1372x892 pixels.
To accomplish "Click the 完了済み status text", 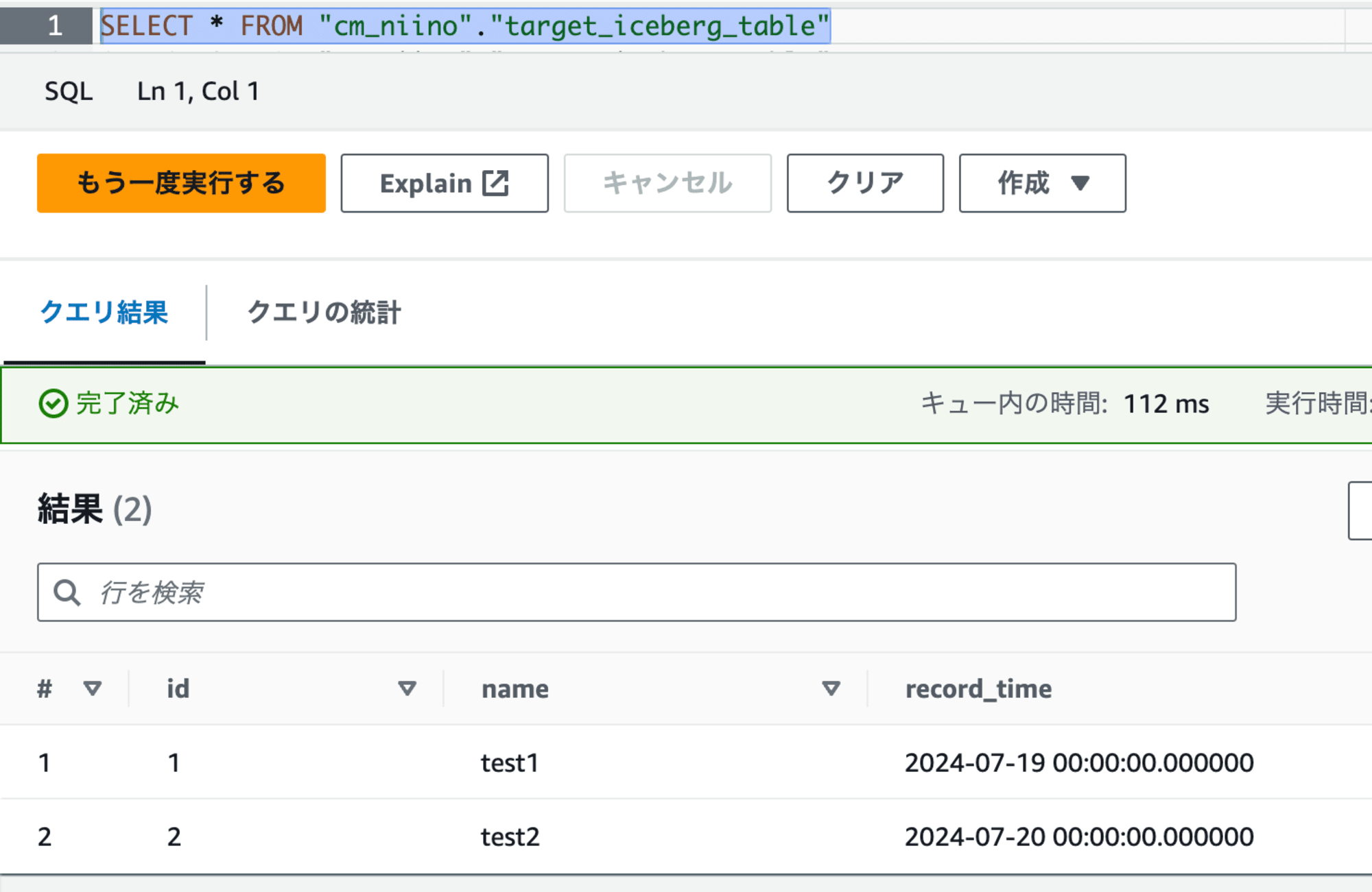I will 128,403.
